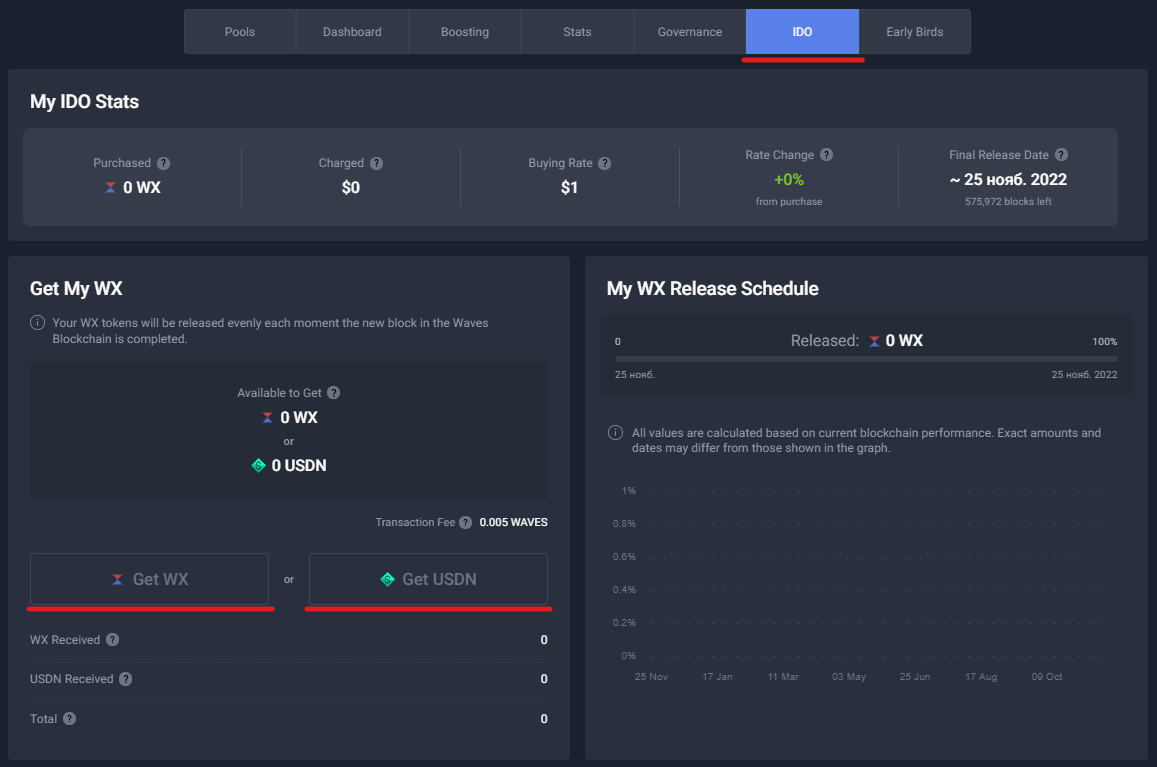Click info icon beside WX tokens release note
Image resolution: width=1157 pixels, height=767 pixels.
pyautogui.click(x=37, y=323)
